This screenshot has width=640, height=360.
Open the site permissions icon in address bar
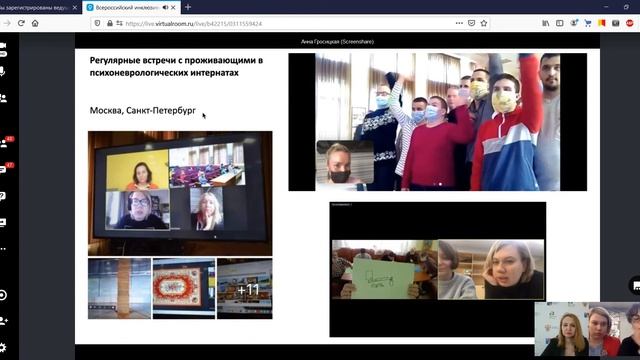click(119, 23)
